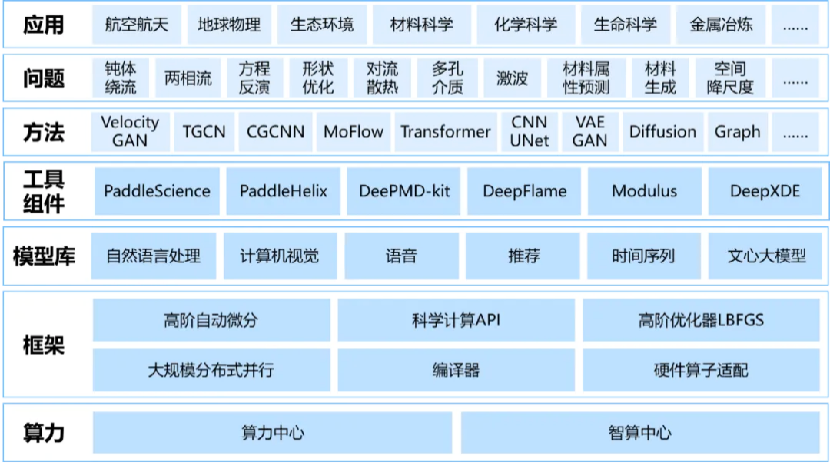Select the 语音 box
Screen dimensions: 832x466
point(402,256)
